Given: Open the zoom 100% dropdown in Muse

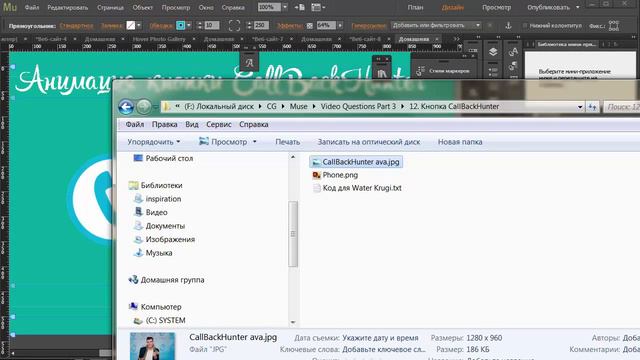Looking at the screenshot, I should [285, 7].
